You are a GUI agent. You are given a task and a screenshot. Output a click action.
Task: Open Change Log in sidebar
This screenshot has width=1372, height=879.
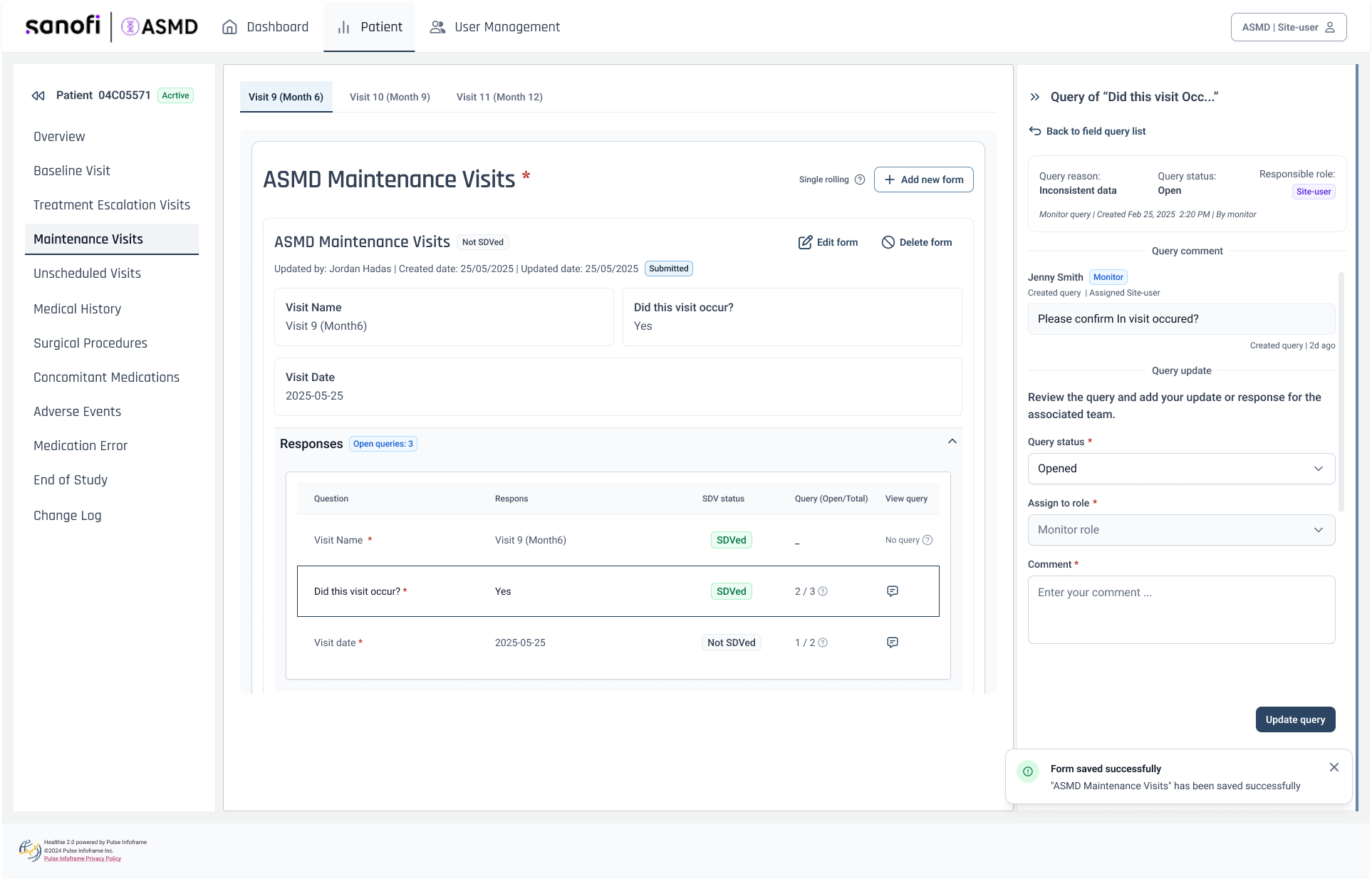pos(67,516)
